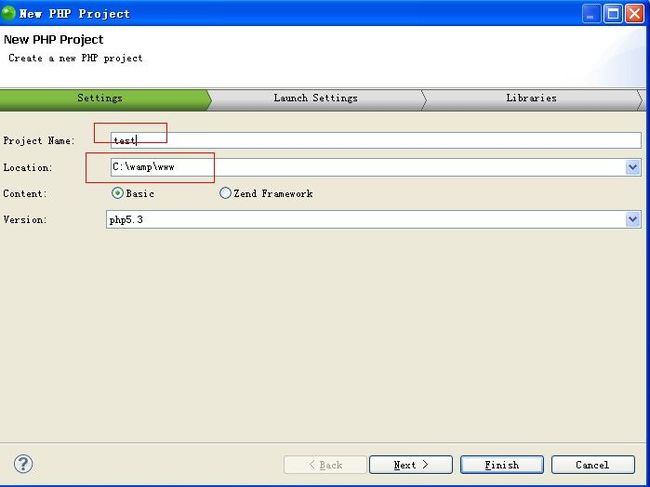650x487 pixels.
Task: Click the "New PHP Project" header title
Action: point(53,40)
